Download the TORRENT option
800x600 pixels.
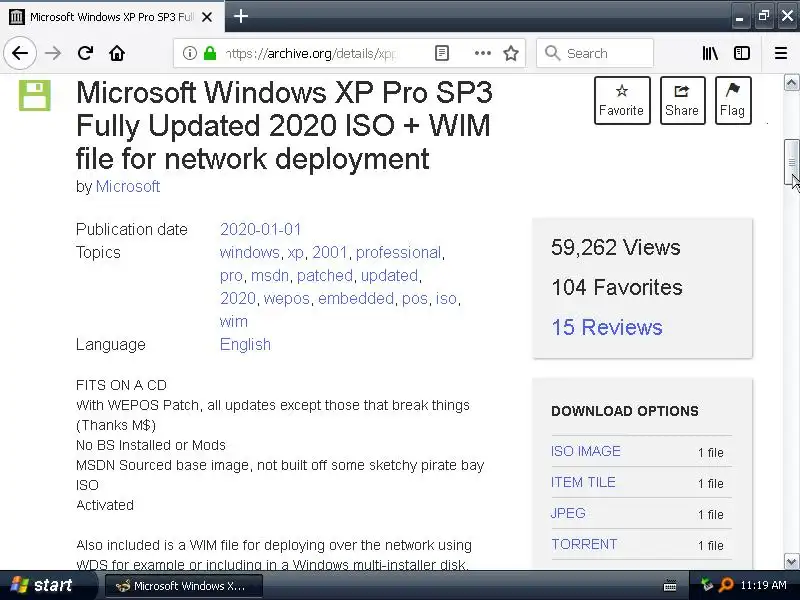(x=584, y=544)
